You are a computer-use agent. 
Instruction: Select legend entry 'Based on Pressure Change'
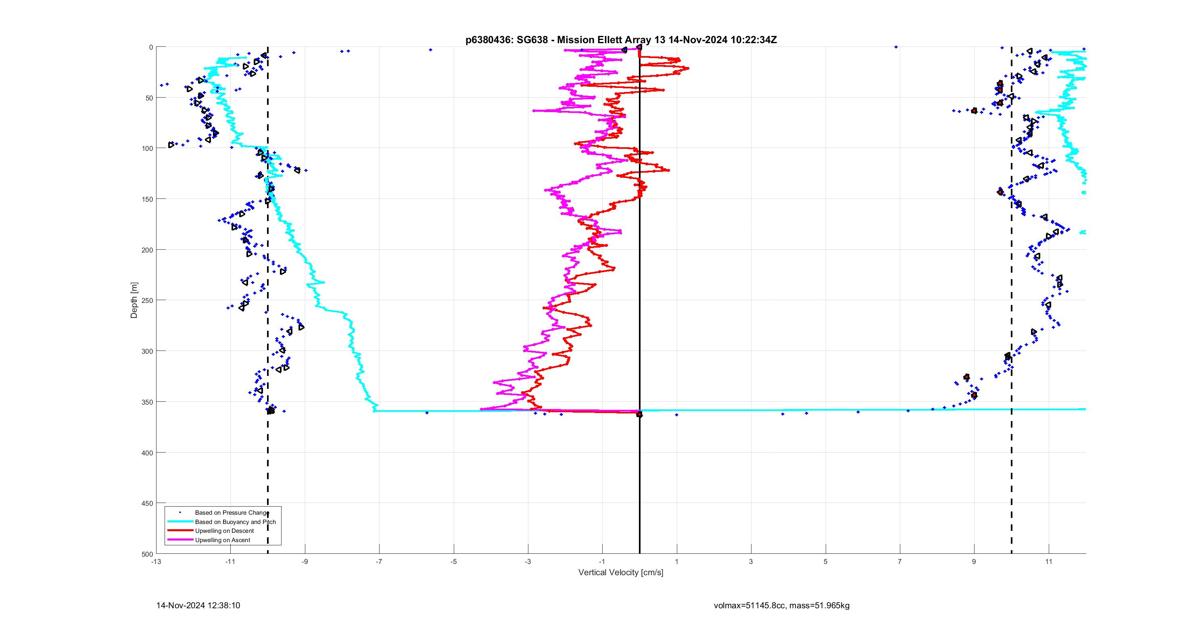click(232, 513)
